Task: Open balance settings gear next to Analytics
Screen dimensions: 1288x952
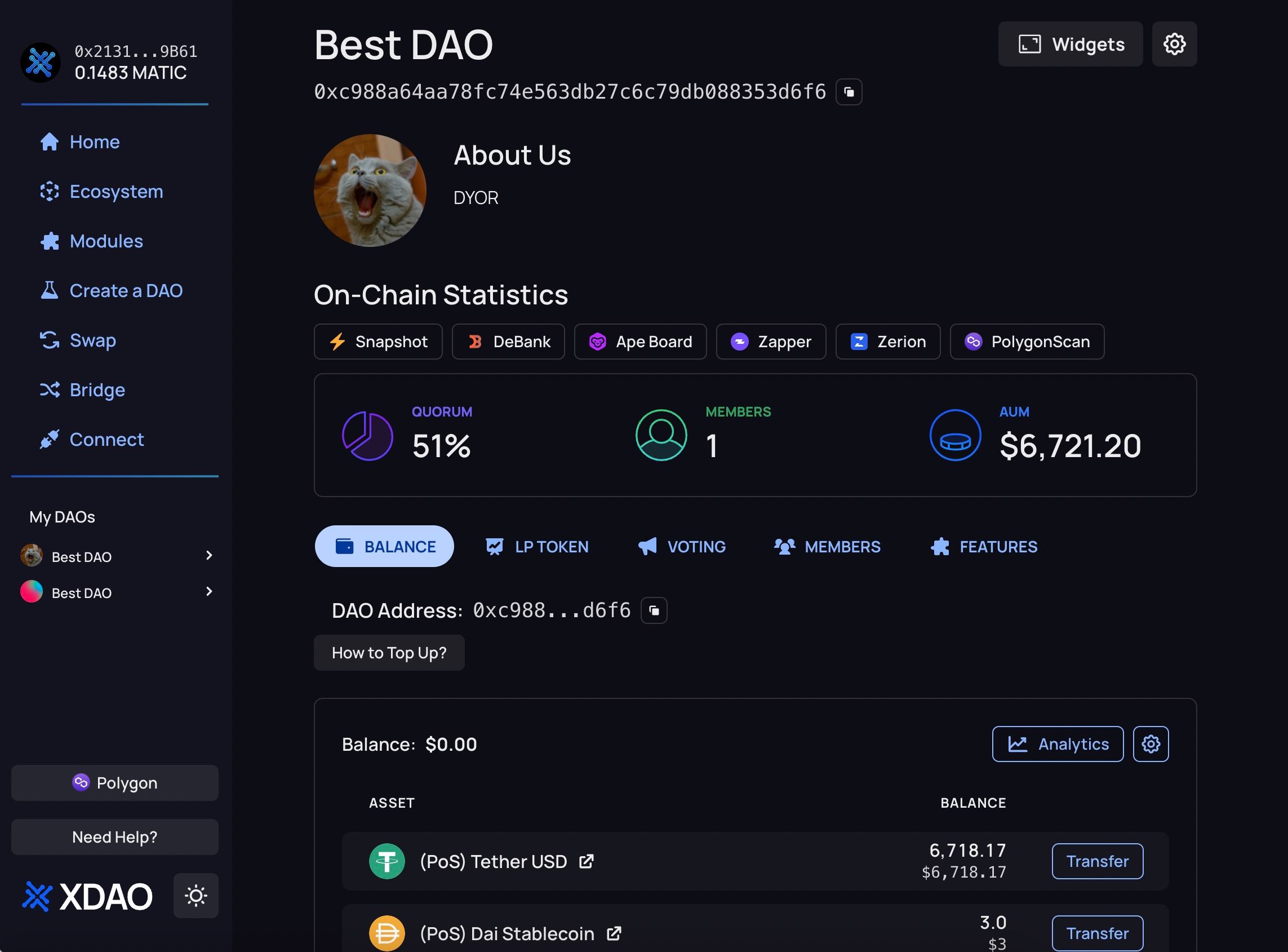Action: pos(1151,743)
